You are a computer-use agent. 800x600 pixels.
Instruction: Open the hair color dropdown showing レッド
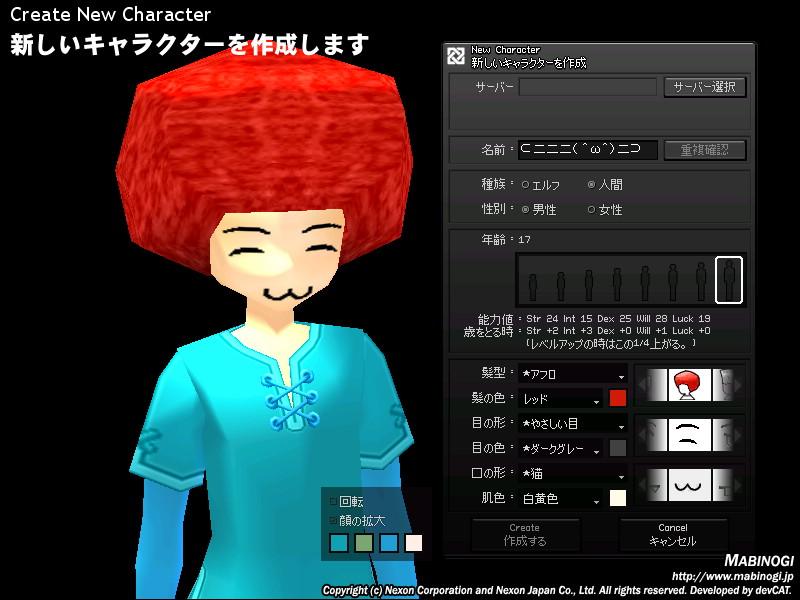click(x=561, y=399)
